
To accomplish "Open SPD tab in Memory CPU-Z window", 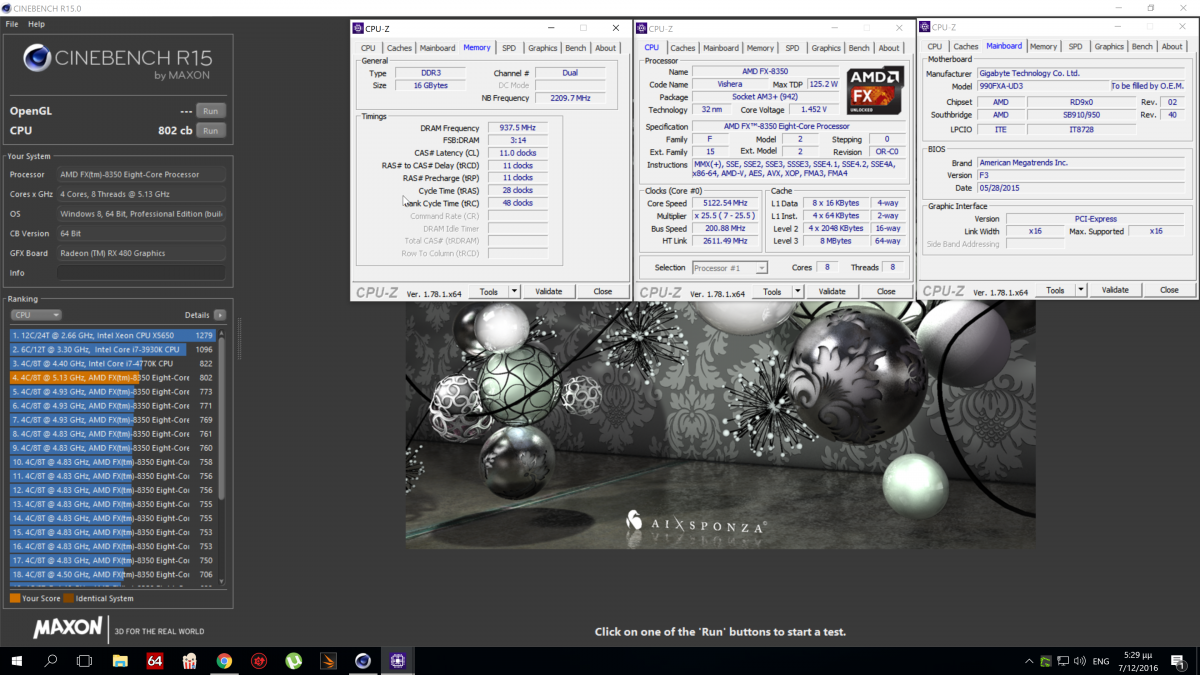I will pyautogui.click(x=509, y=48).
